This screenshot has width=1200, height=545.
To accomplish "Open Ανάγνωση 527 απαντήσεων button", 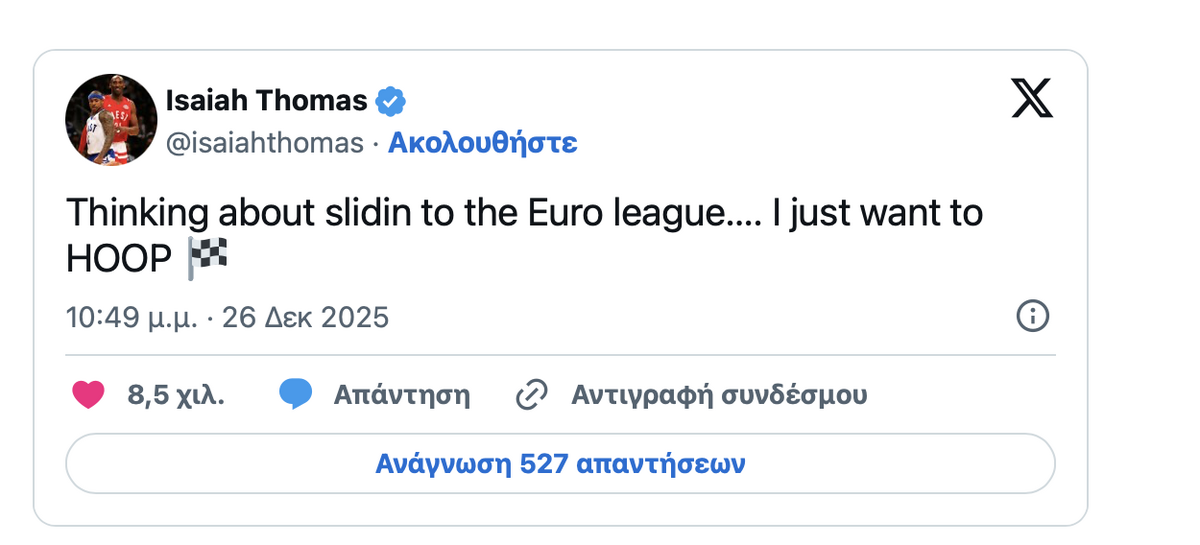I will pyautogui.click(x=560, y=464).
